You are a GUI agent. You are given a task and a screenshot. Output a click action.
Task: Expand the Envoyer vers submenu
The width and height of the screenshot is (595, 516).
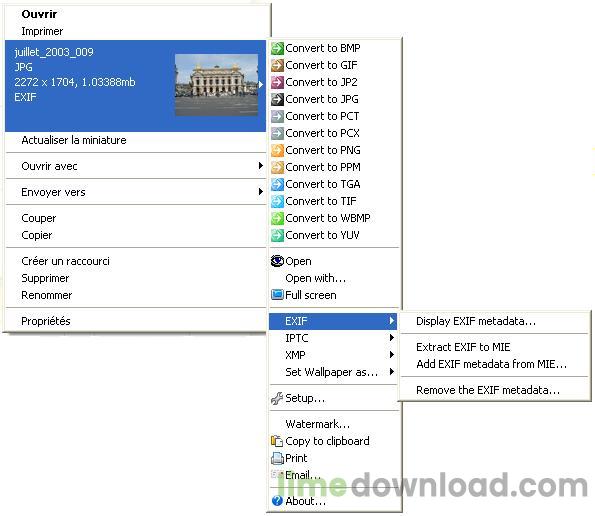(x=135, y=192)
